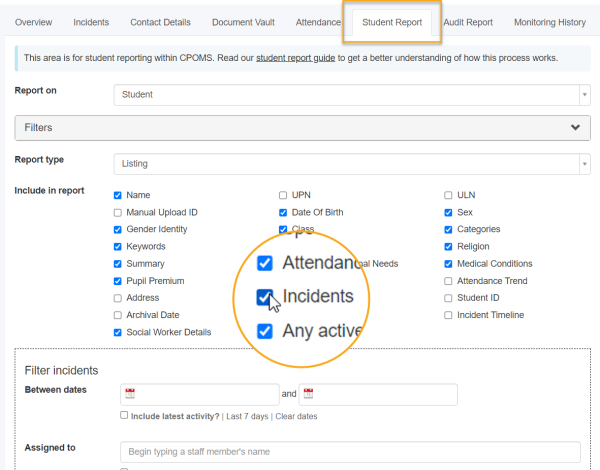600x470 pixels.
Task: Uncheck the Pupil Premium checkbox
Action: tap(118, 281)
